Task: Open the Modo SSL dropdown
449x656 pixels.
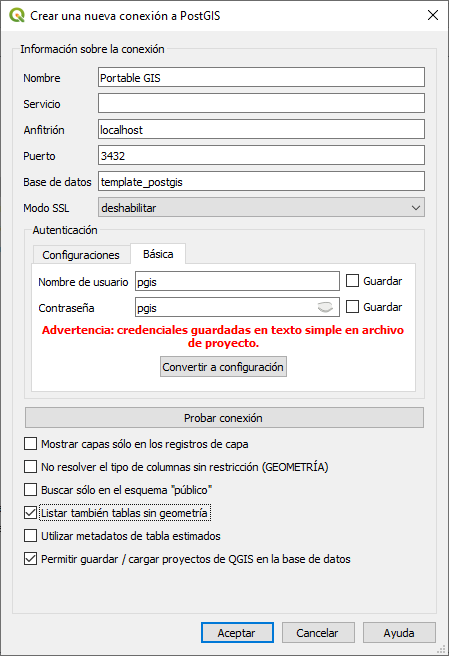Action: tap(261, 208)
